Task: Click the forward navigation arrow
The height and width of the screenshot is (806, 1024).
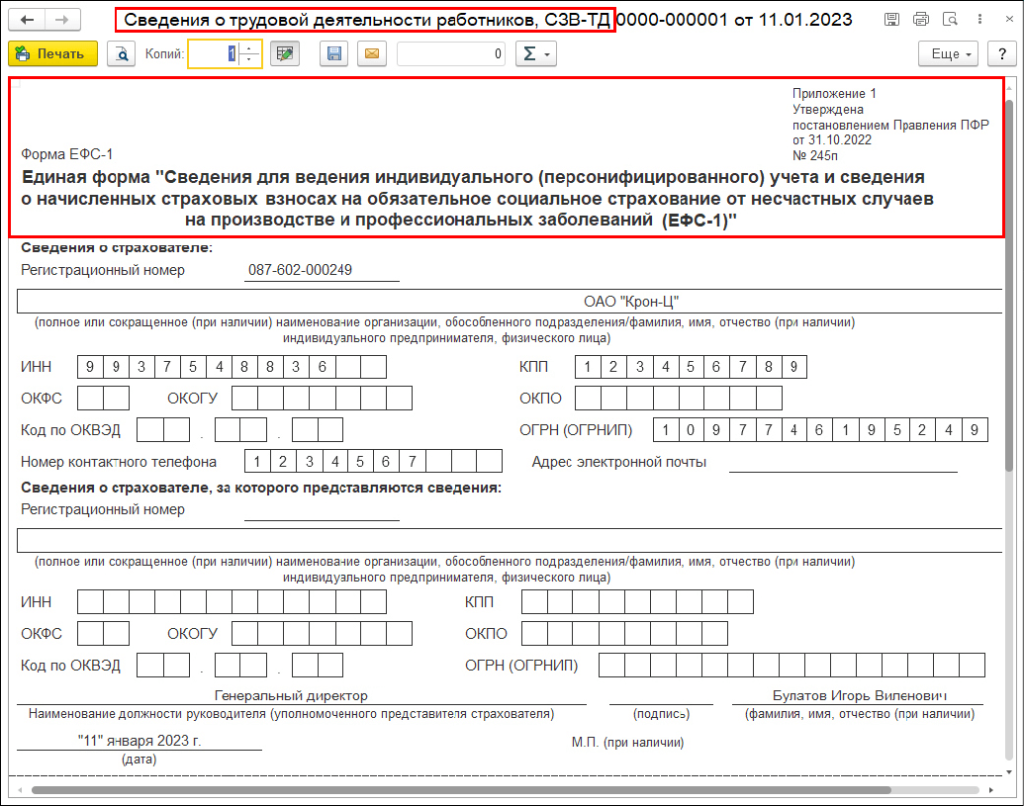Action: tap(61, 20)
